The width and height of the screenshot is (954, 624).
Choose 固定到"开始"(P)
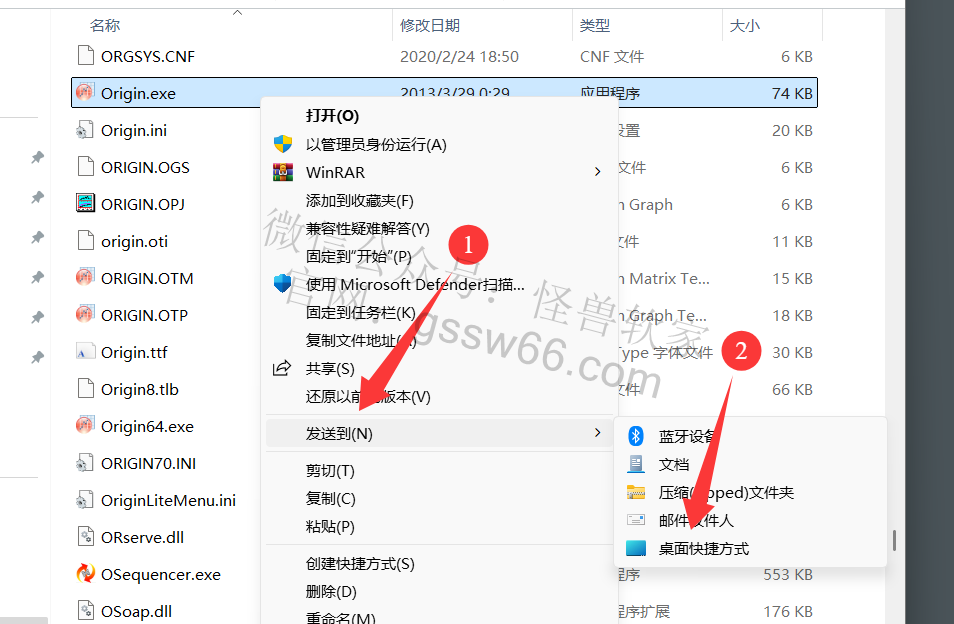(359, 257)
